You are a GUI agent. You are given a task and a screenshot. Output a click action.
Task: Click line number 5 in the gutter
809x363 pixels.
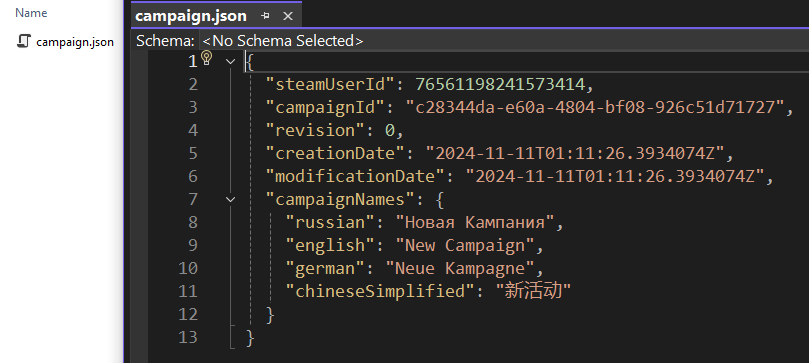192,153
